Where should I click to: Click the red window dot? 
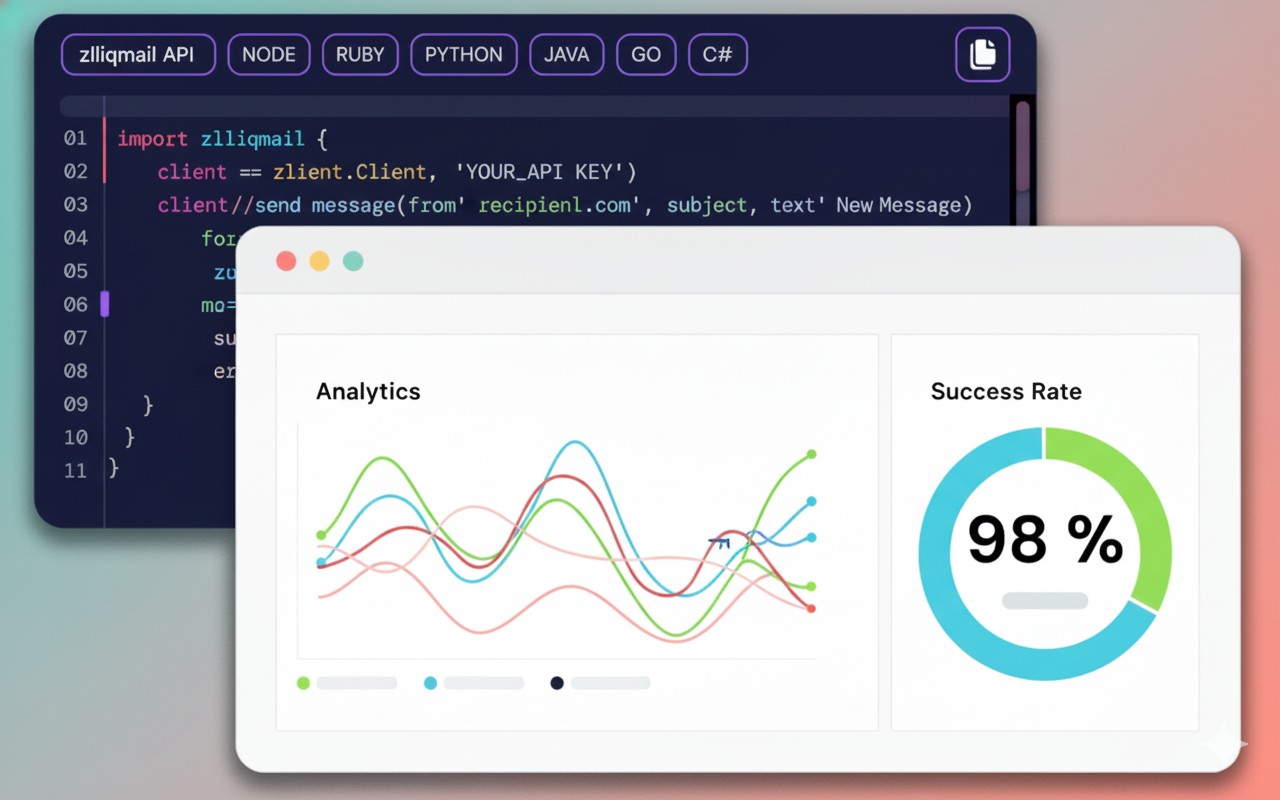click(x=286, y=261)
